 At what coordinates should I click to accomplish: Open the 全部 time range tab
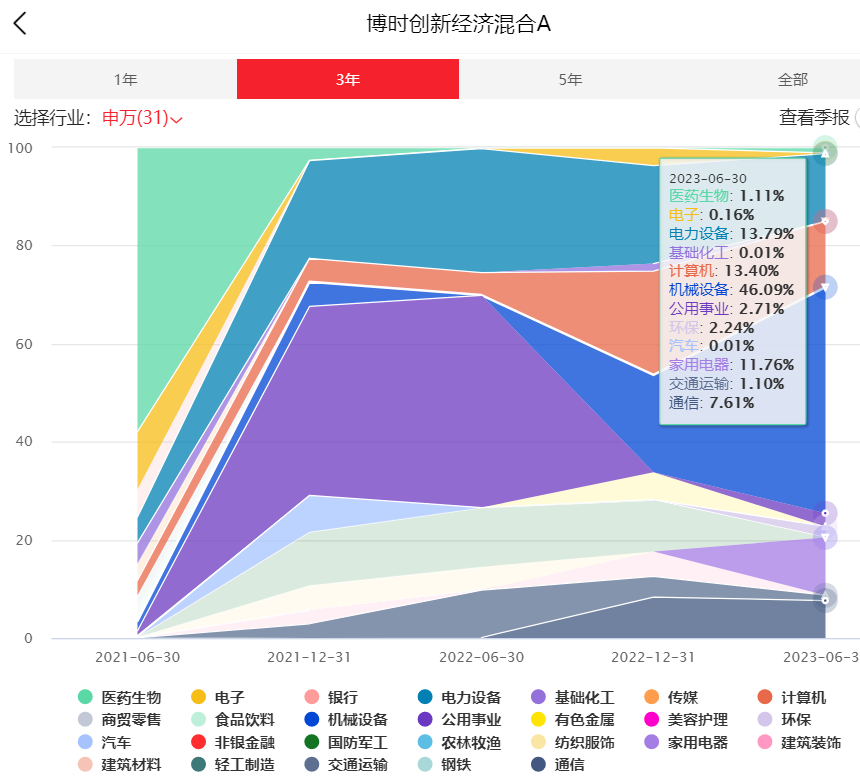[793, 80]
